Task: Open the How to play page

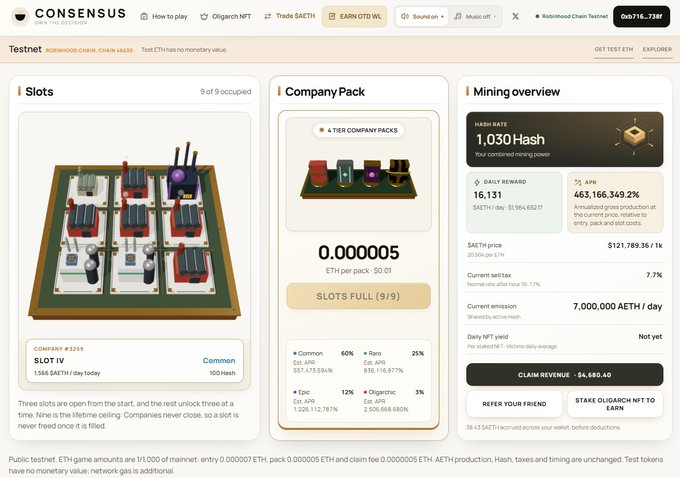Action: pyautogui.click(x=164, y=16)
